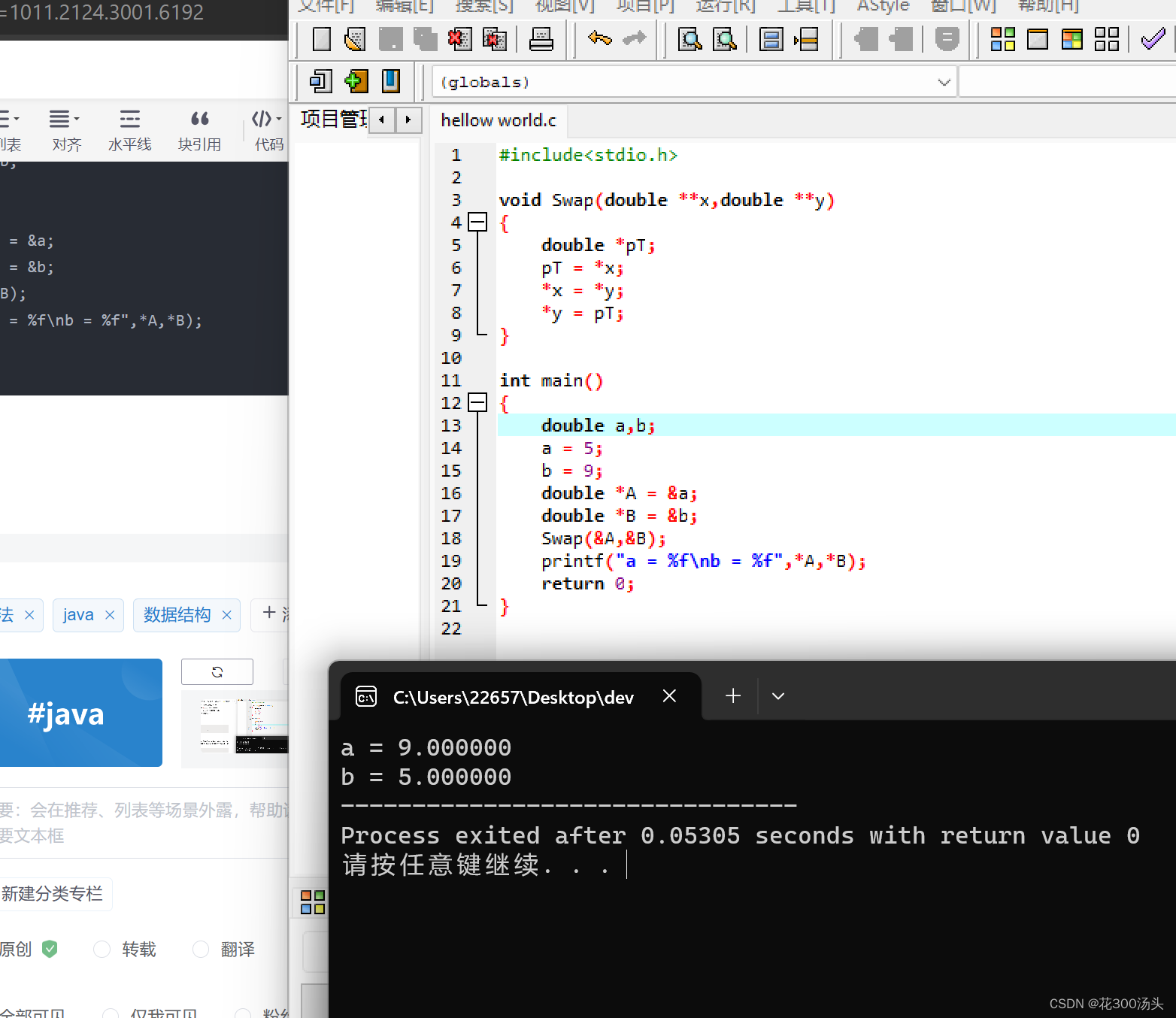The height and width of the screenshot is (1018, 1176).
Task: Select the 翻译 radio button
Action: tap(200, 950)
